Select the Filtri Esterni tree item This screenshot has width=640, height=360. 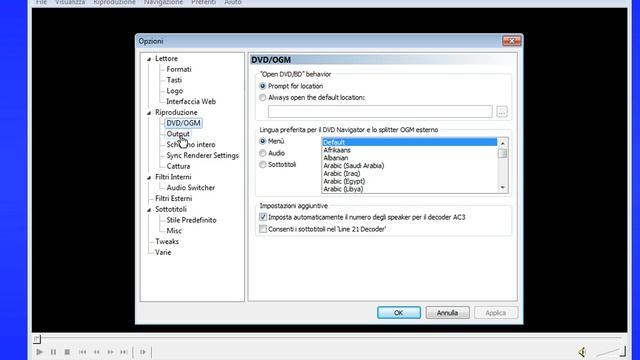[173, 198]
